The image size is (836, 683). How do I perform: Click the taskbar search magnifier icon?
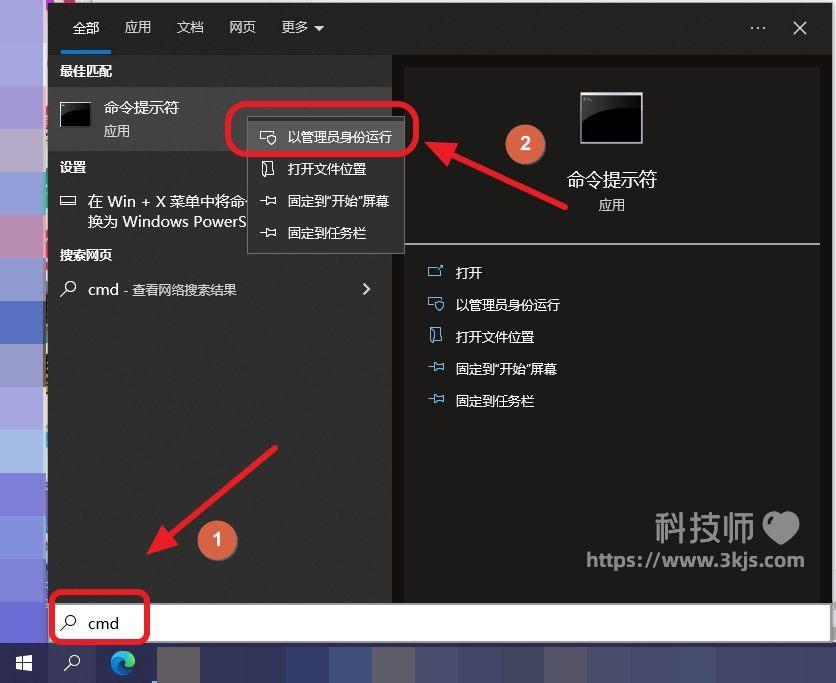[72, 663]
